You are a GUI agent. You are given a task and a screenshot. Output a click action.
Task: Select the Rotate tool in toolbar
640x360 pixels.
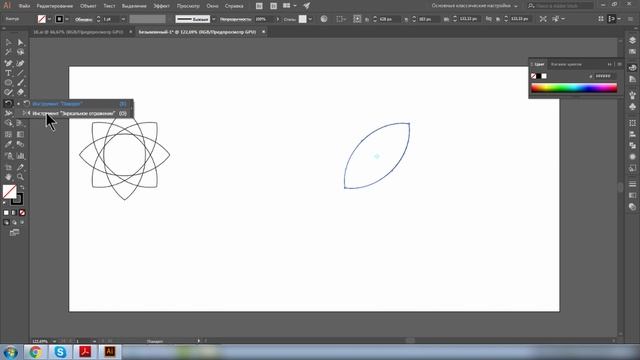pyautogui.click(x=8, y=104)
